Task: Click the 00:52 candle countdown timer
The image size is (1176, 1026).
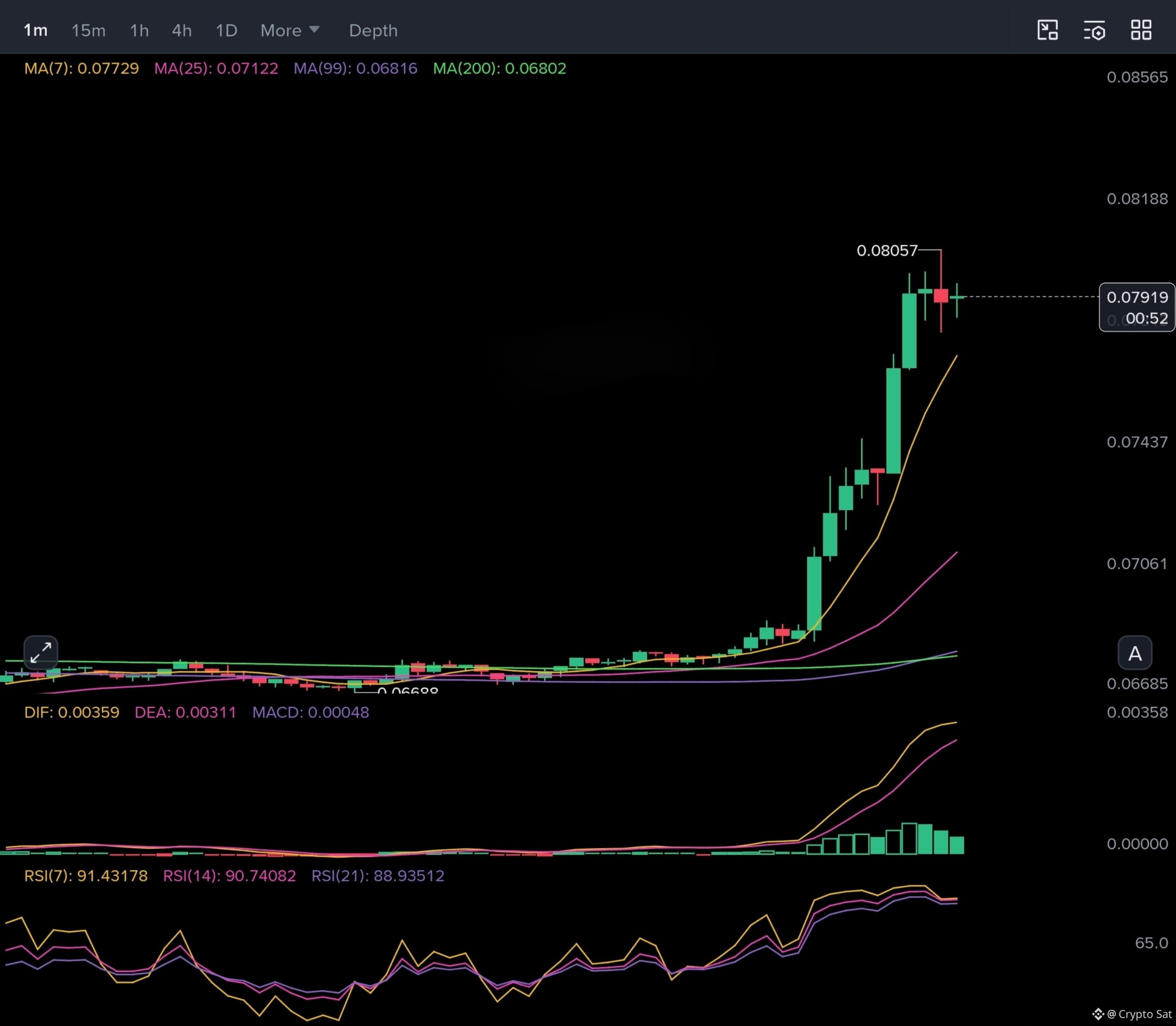Action: pos(1147,318)
